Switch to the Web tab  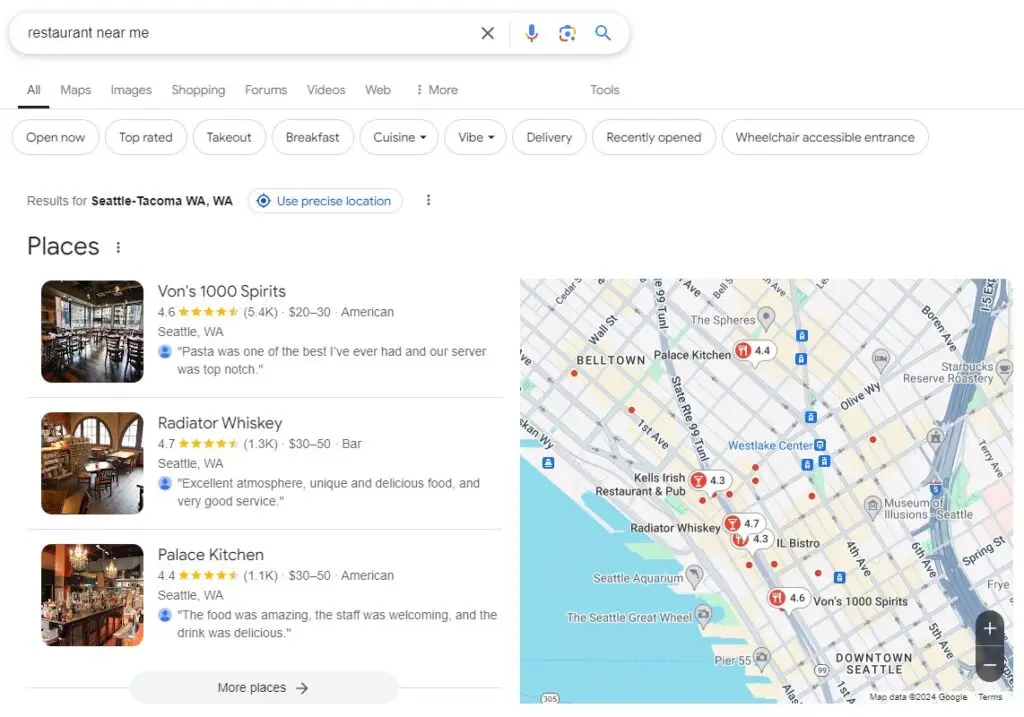click(377, 90)
